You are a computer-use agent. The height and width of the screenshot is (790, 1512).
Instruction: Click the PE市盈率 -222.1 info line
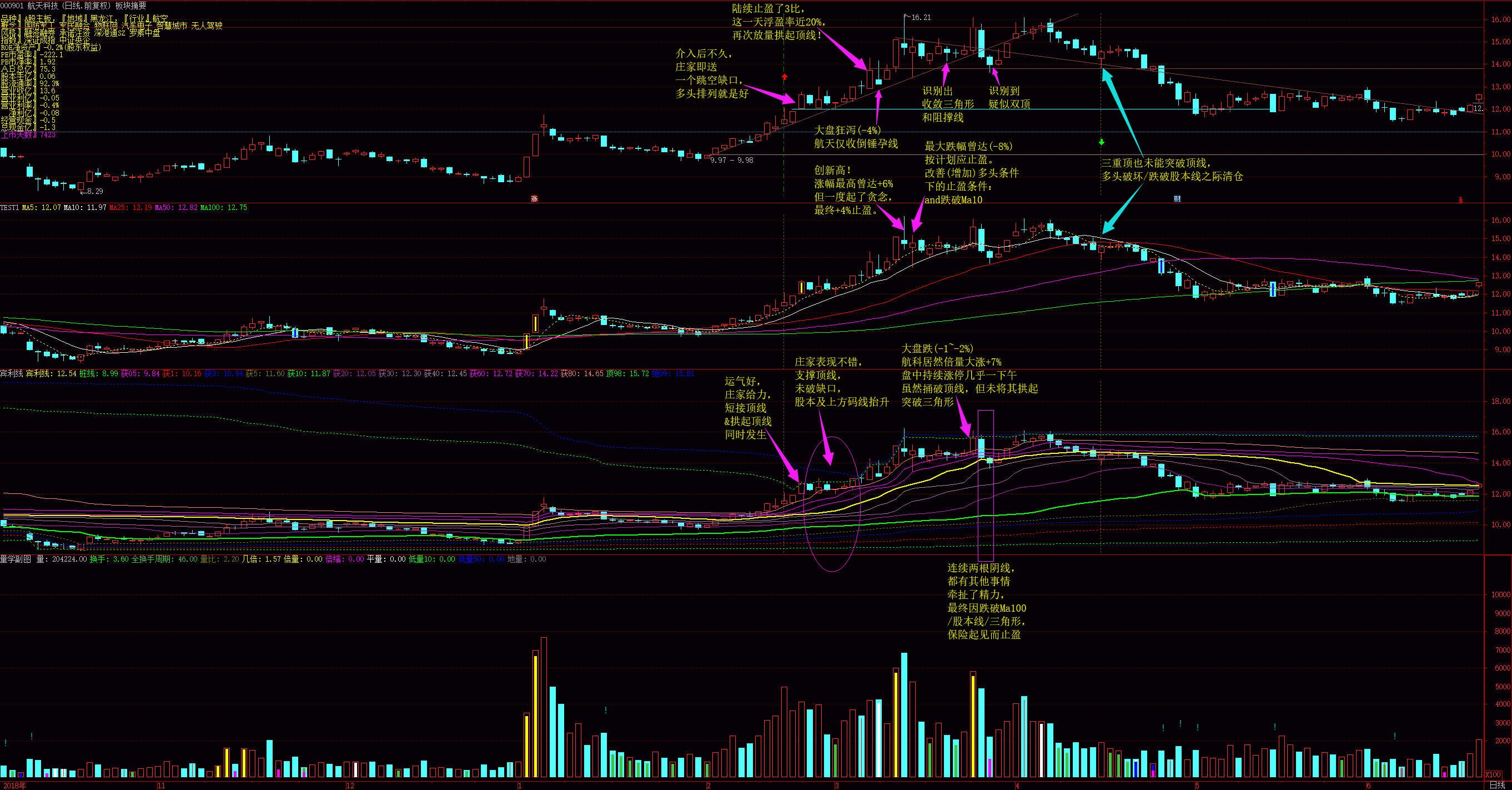point(32,54)
